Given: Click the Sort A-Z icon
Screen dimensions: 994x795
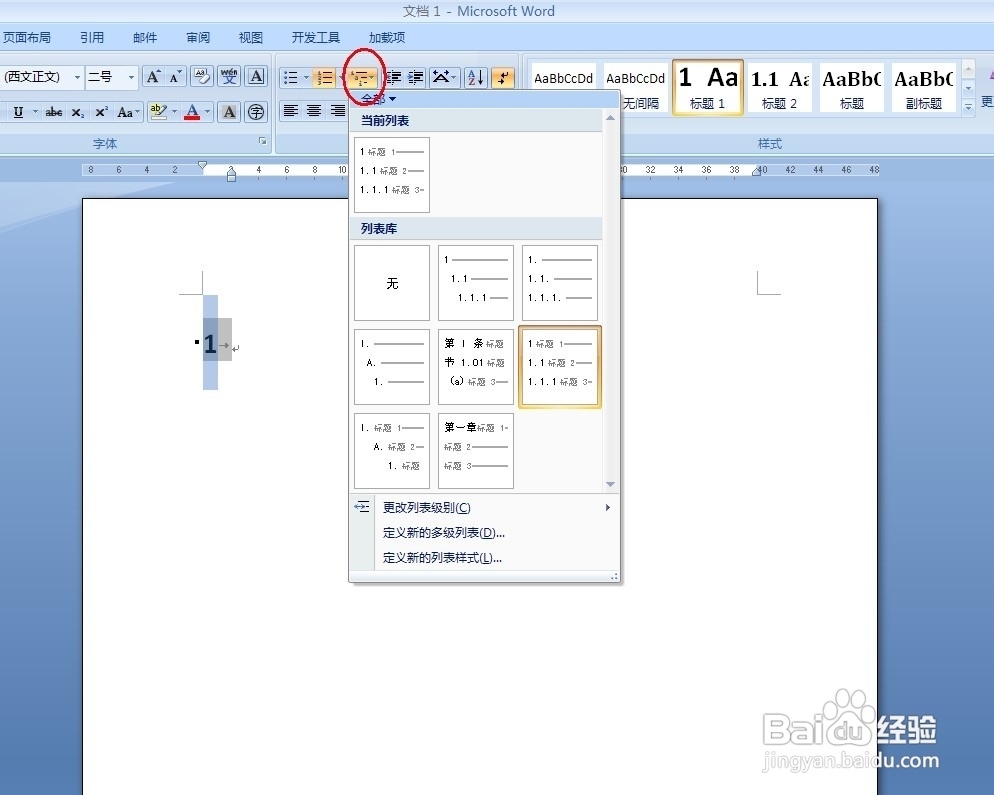Looking at the screenshot, I should [475, 77].
